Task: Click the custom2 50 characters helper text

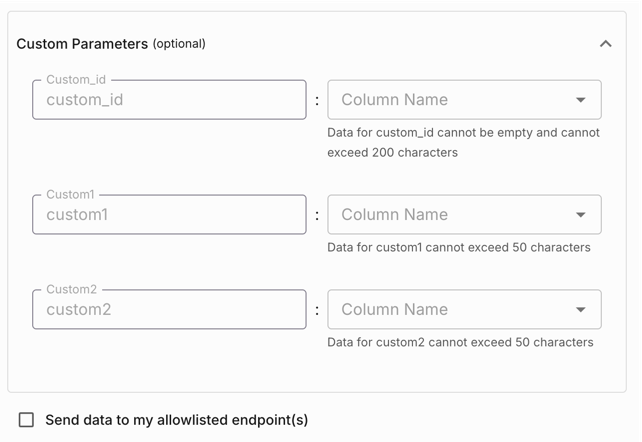Action: [x=460, y=342]
